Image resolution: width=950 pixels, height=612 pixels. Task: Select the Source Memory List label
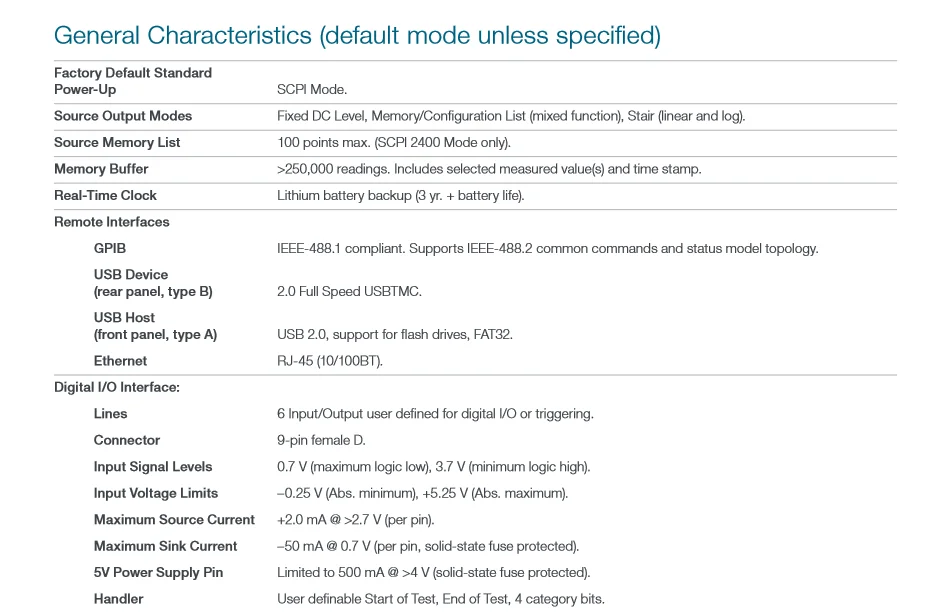[117, 143]
